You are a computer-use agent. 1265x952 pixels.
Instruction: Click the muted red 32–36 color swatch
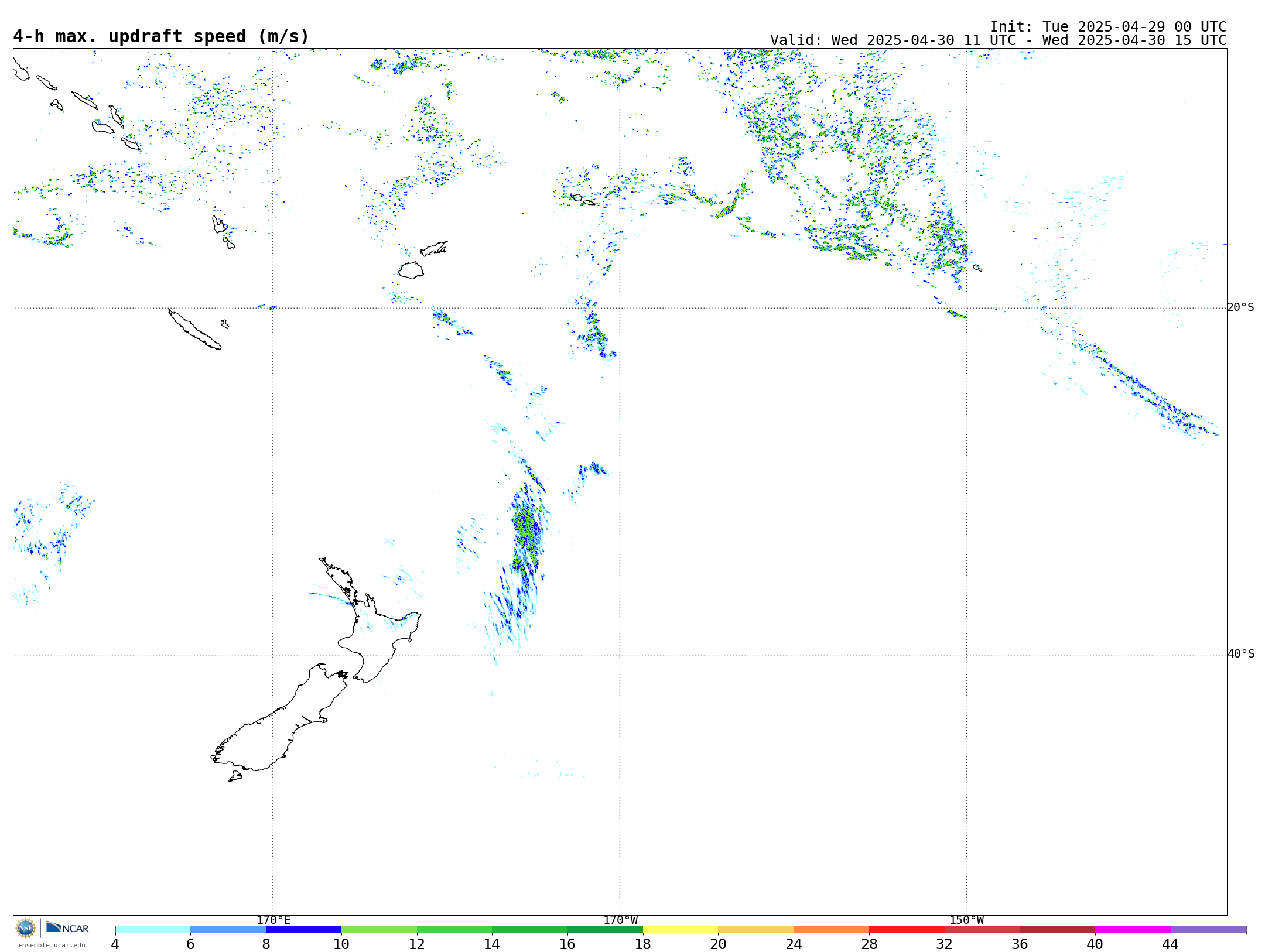[x=982, y=929]
